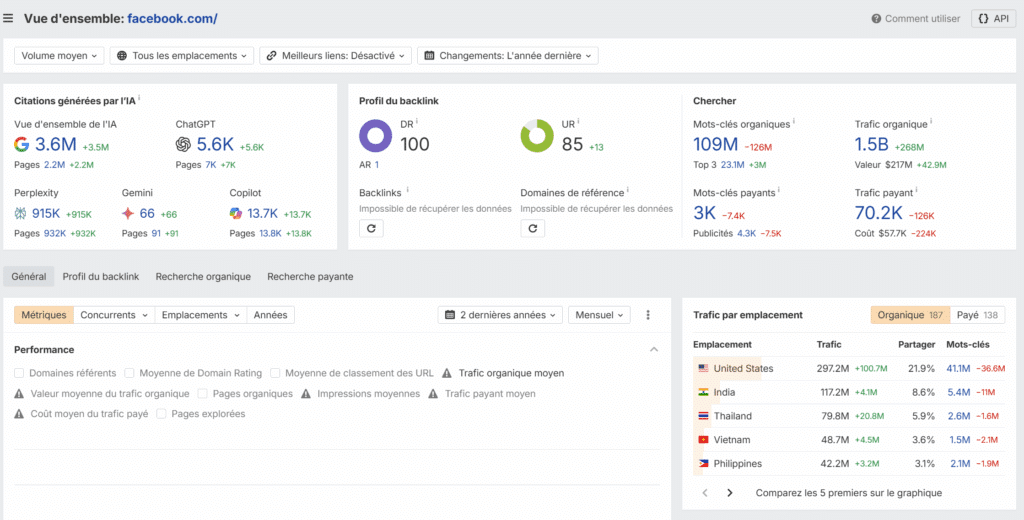Click the info icon next to UR
This screenshot has width=1024, height=520.
(x=579, y=122)
